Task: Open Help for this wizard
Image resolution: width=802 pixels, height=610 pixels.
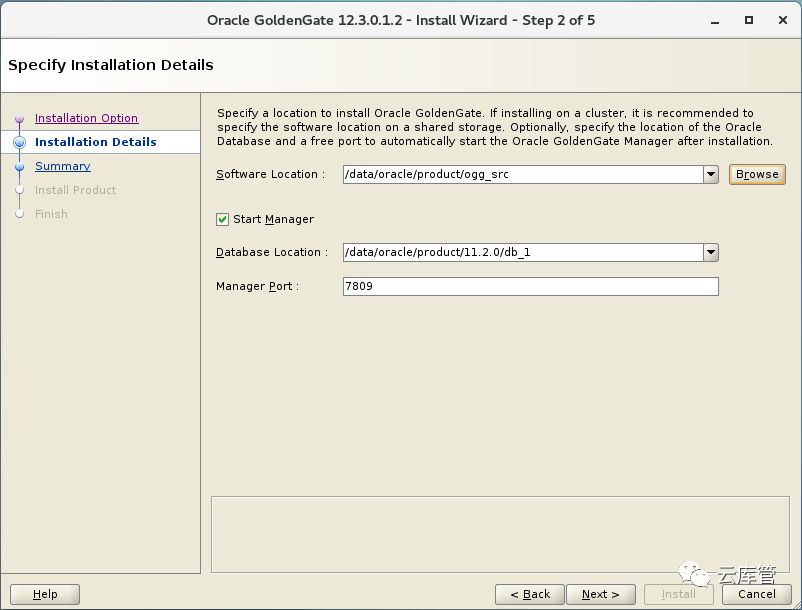Action: [45, 594]
